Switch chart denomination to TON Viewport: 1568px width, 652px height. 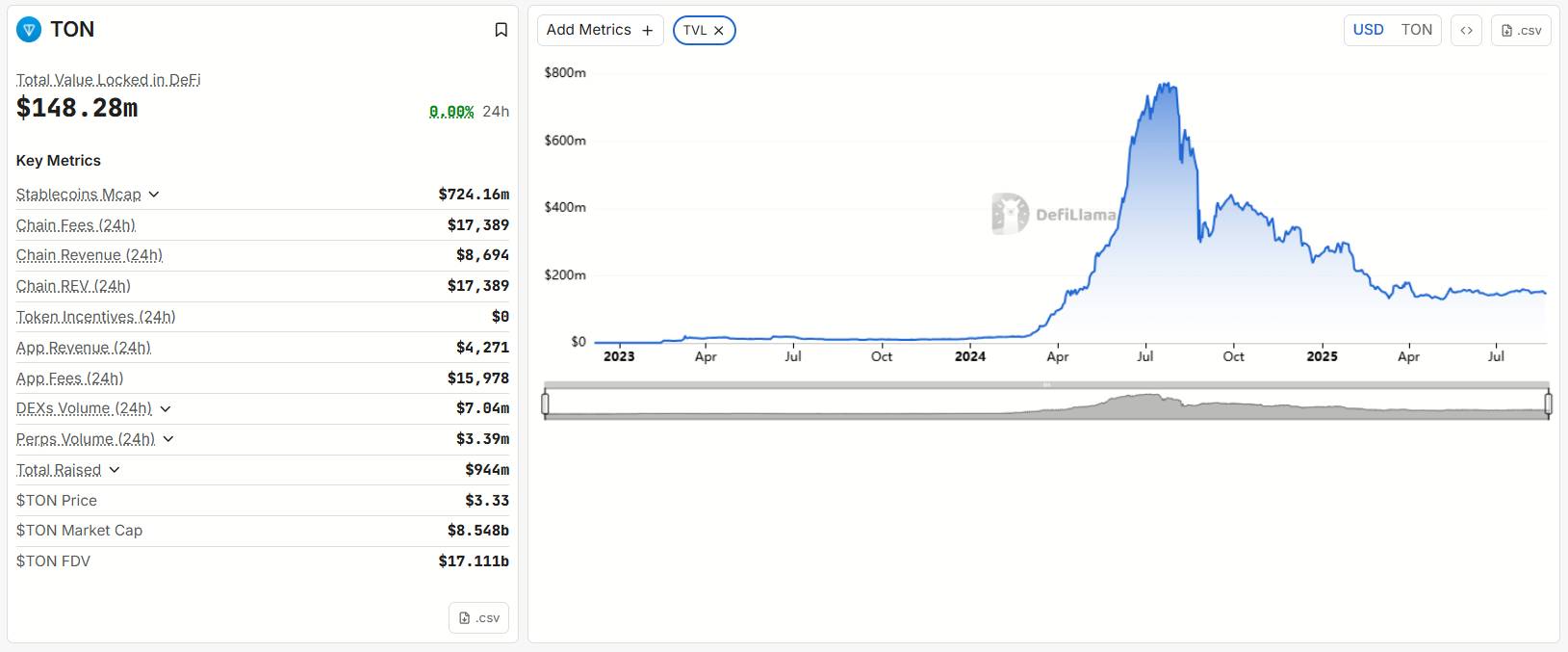[x=1416, y=30]
